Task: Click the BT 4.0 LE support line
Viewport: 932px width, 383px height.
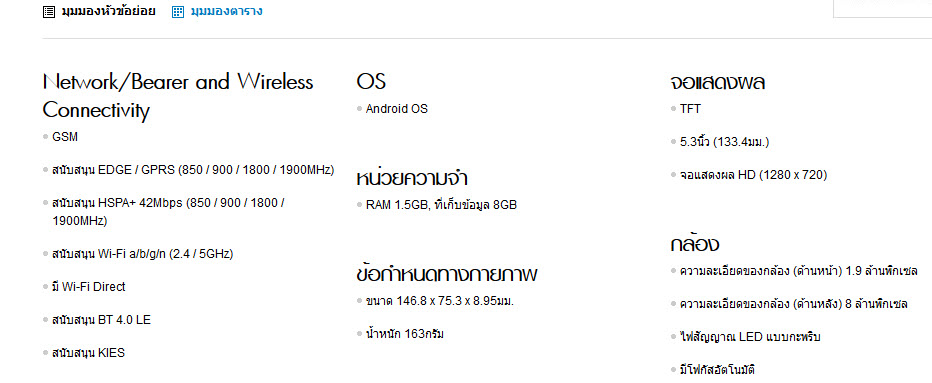Action: pyautogui.click(x=102, y=320)
